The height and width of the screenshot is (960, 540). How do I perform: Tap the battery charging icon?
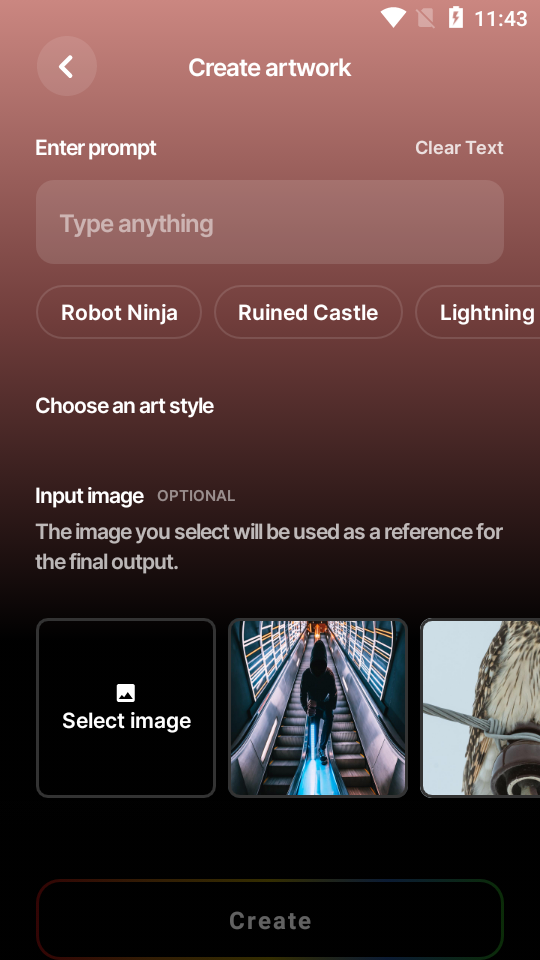(456, 18)
